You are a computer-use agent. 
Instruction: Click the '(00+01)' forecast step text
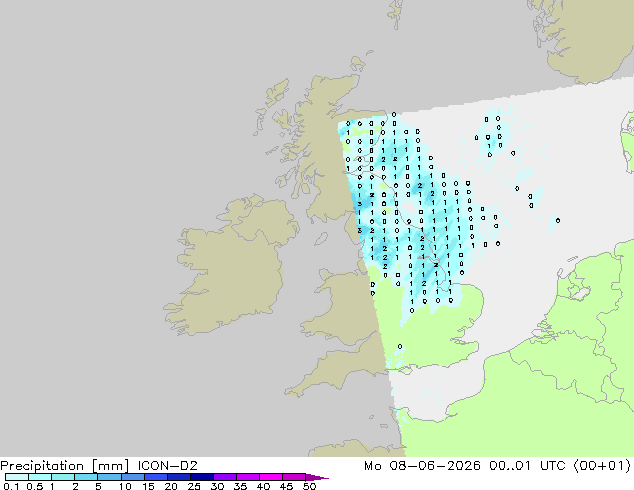(602, 466)
